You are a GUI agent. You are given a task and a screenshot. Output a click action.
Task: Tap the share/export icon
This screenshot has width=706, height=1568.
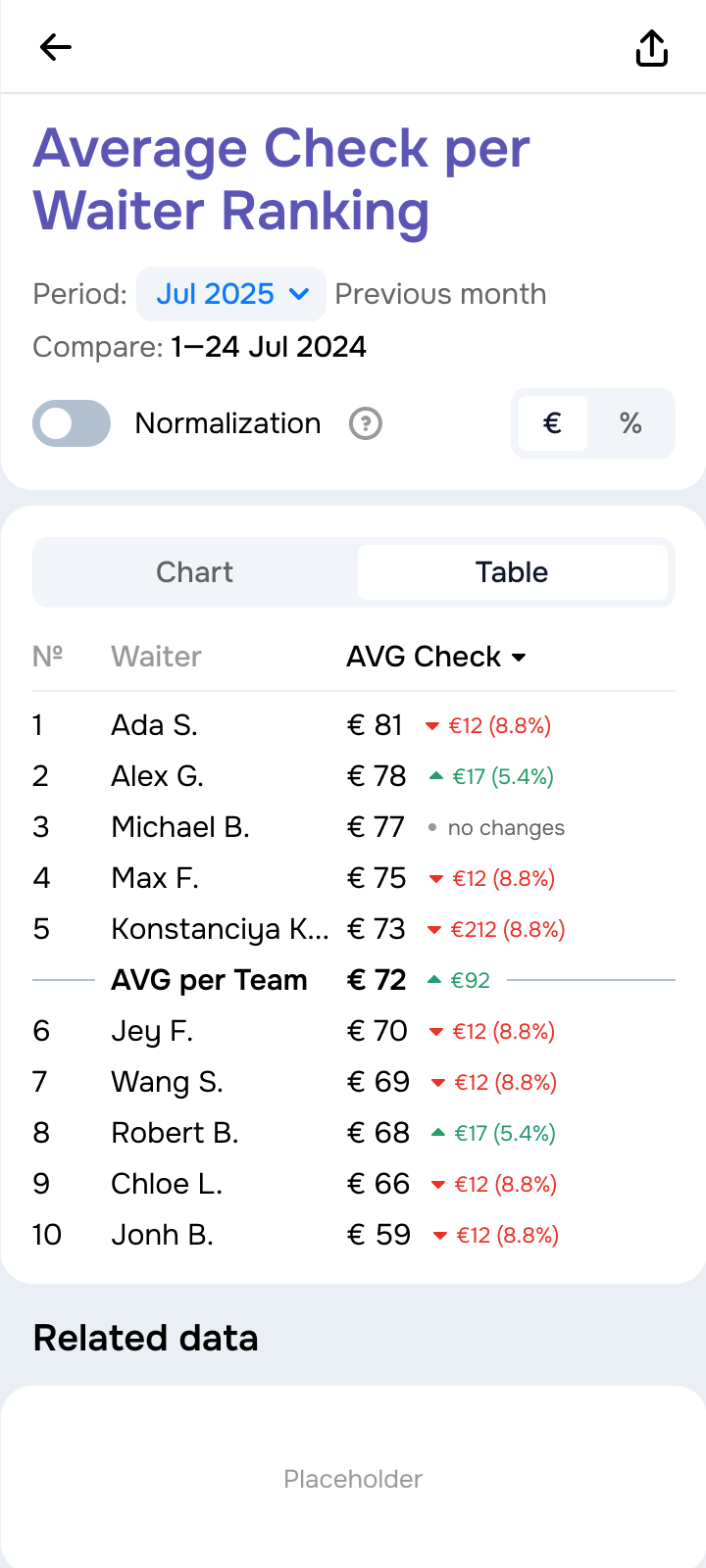[x=652, y=47]
